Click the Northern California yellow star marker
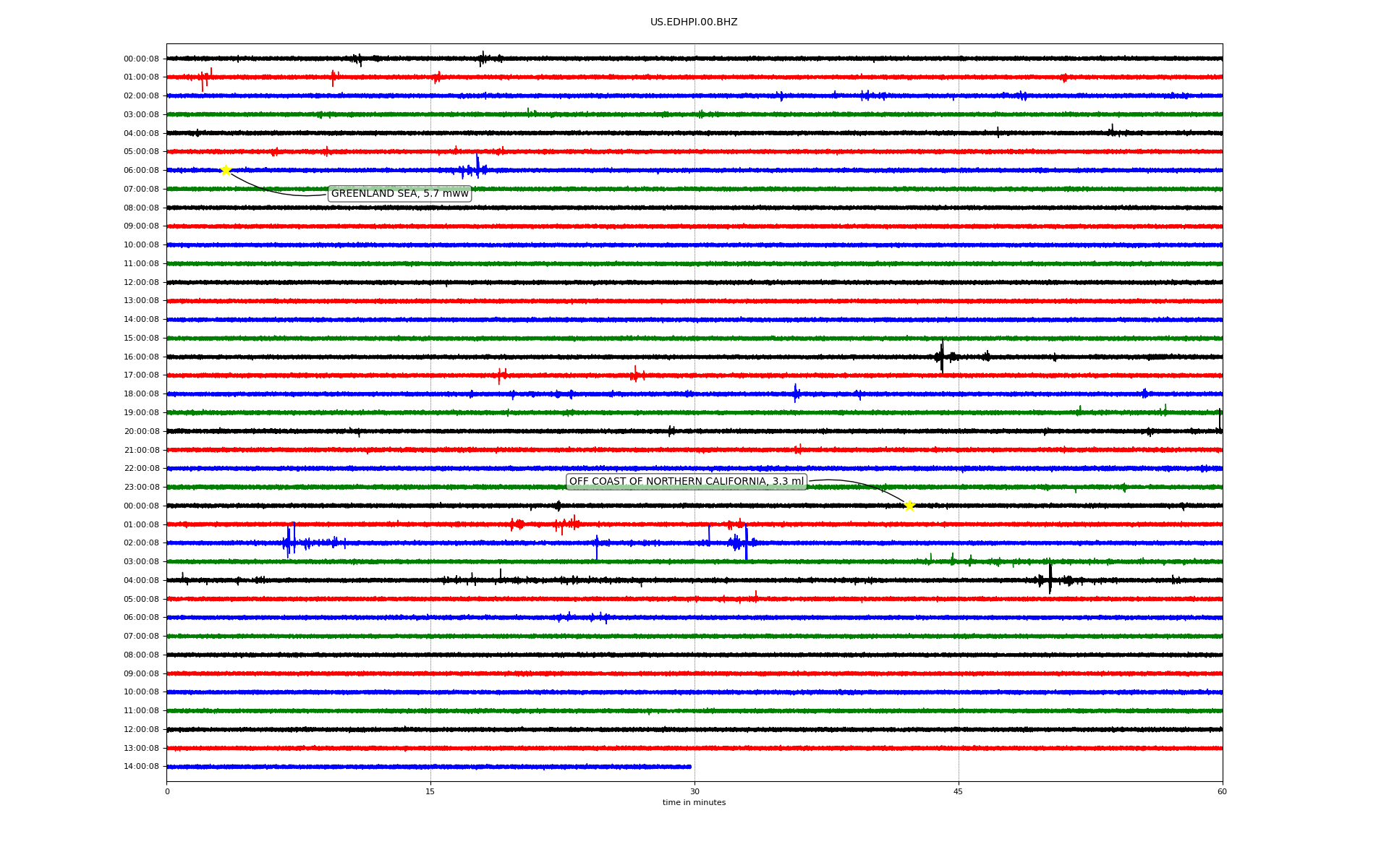The image size is (1389, 868). pos(909,506)
